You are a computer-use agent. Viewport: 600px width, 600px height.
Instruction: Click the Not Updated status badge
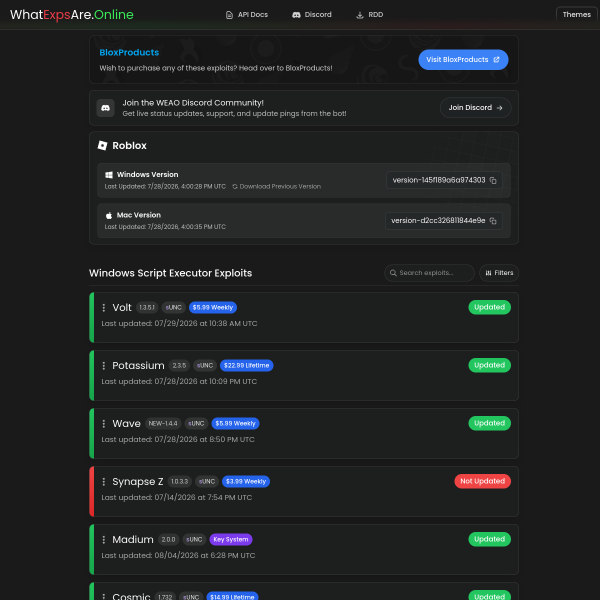(x=483, y=481)
